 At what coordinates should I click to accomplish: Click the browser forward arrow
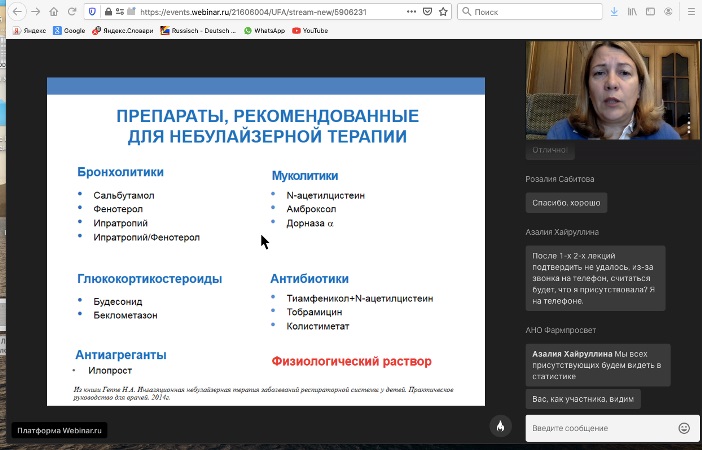click(x=36, y=12)
